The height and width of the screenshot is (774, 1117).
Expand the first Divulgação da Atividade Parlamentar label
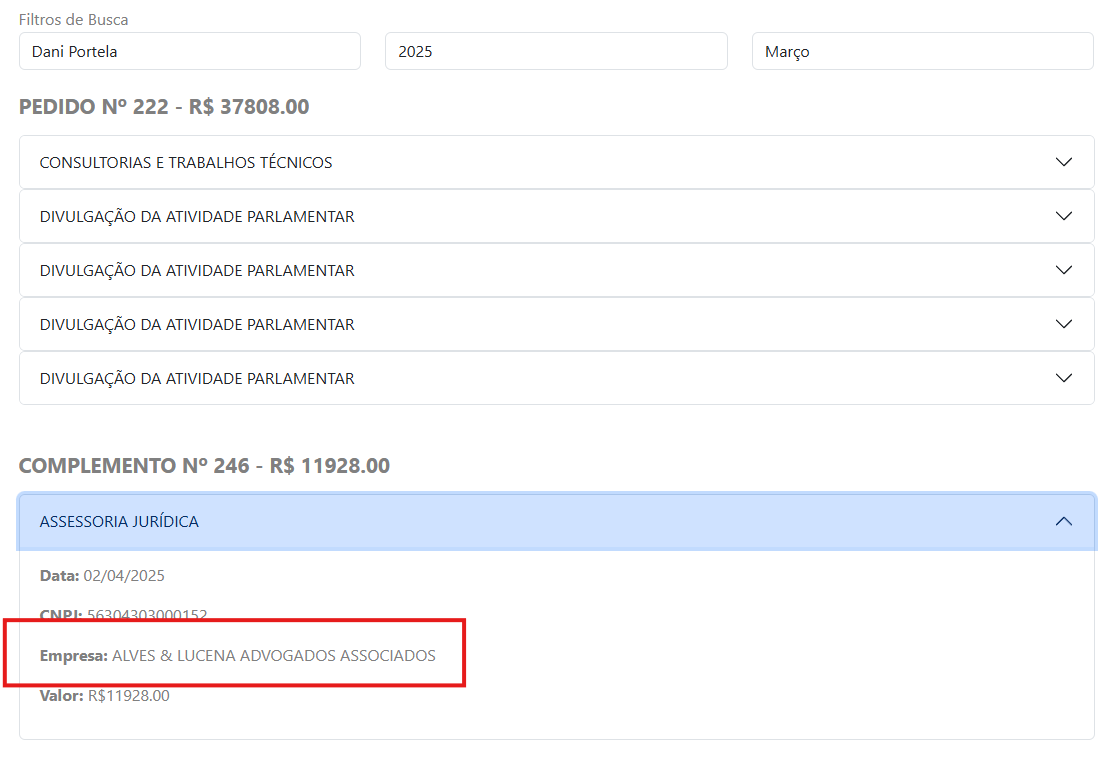(x=197, y=216)
